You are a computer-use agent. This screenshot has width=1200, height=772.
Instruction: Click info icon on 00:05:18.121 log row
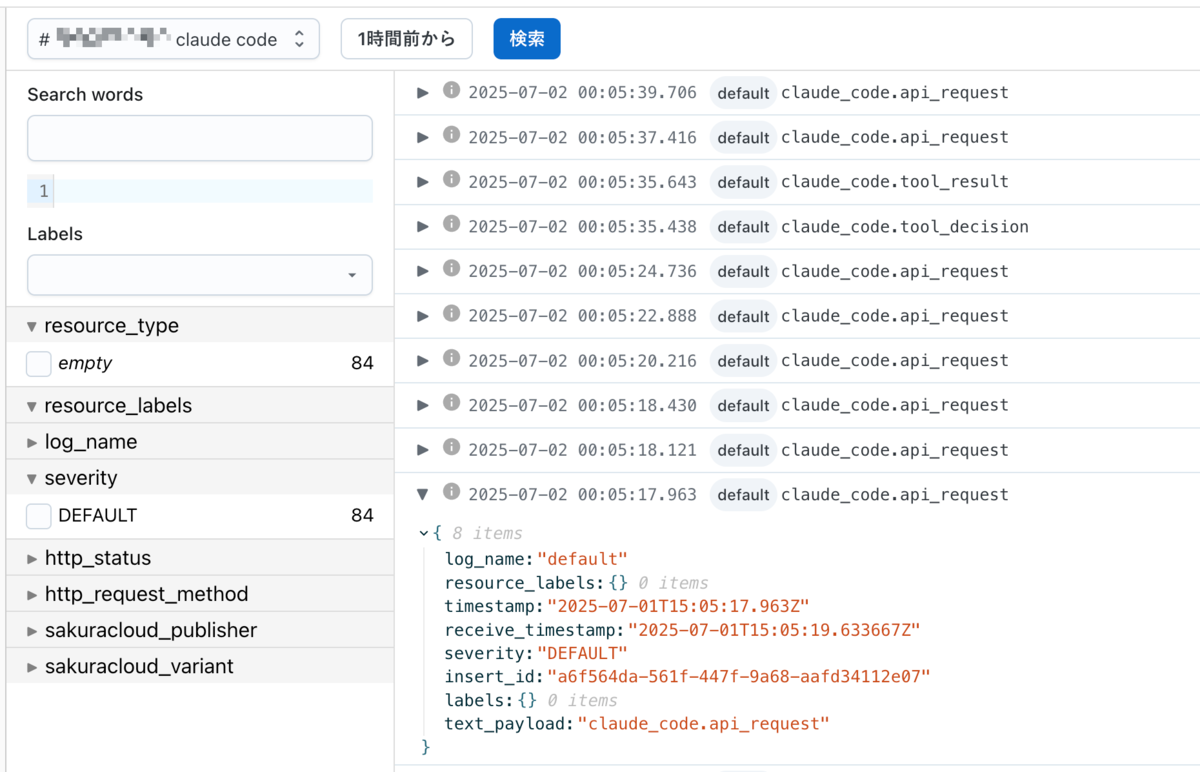coord(451,447)
